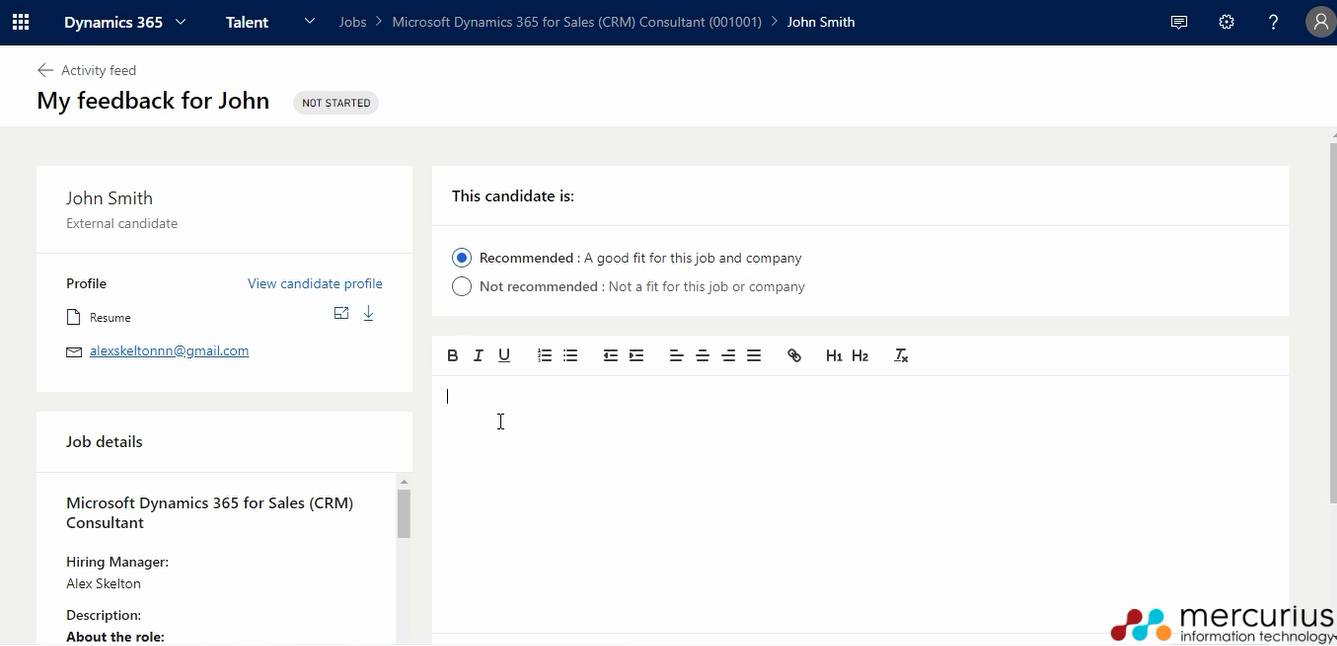Expand the Talent module chevron
Image resolution: width=1337 pixels, height=646 pixels.
(310, 21)
